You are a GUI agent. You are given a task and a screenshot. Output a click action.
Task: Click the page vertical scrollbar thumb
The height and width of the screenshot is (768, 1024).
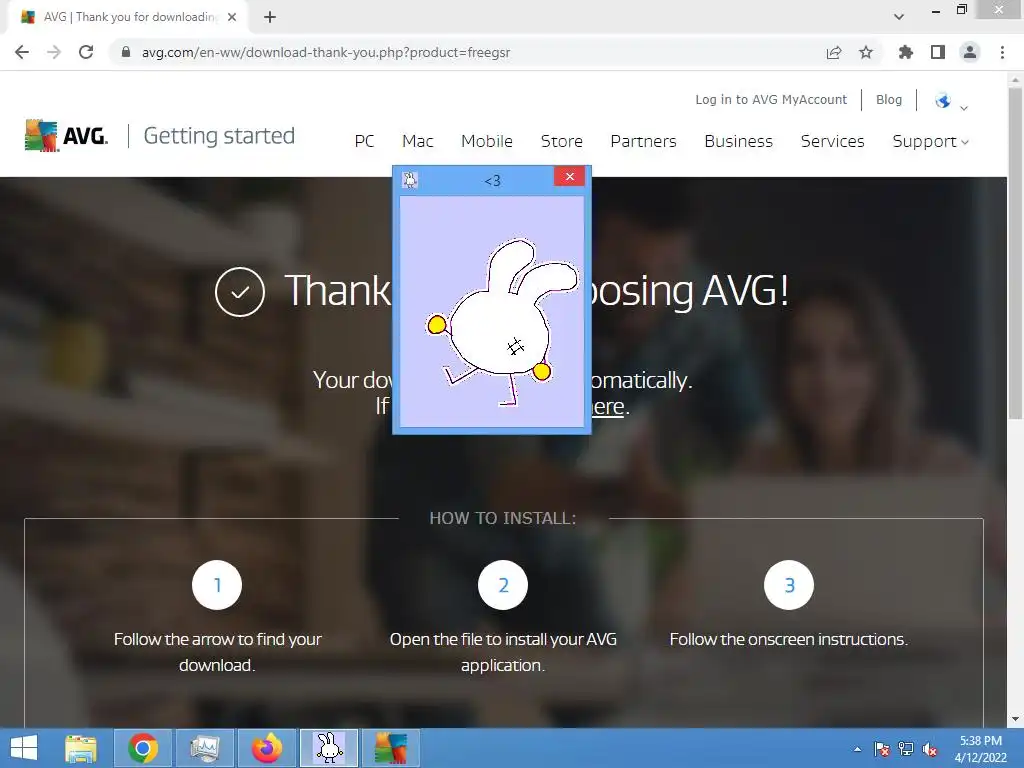click(x=1015, y=251)
